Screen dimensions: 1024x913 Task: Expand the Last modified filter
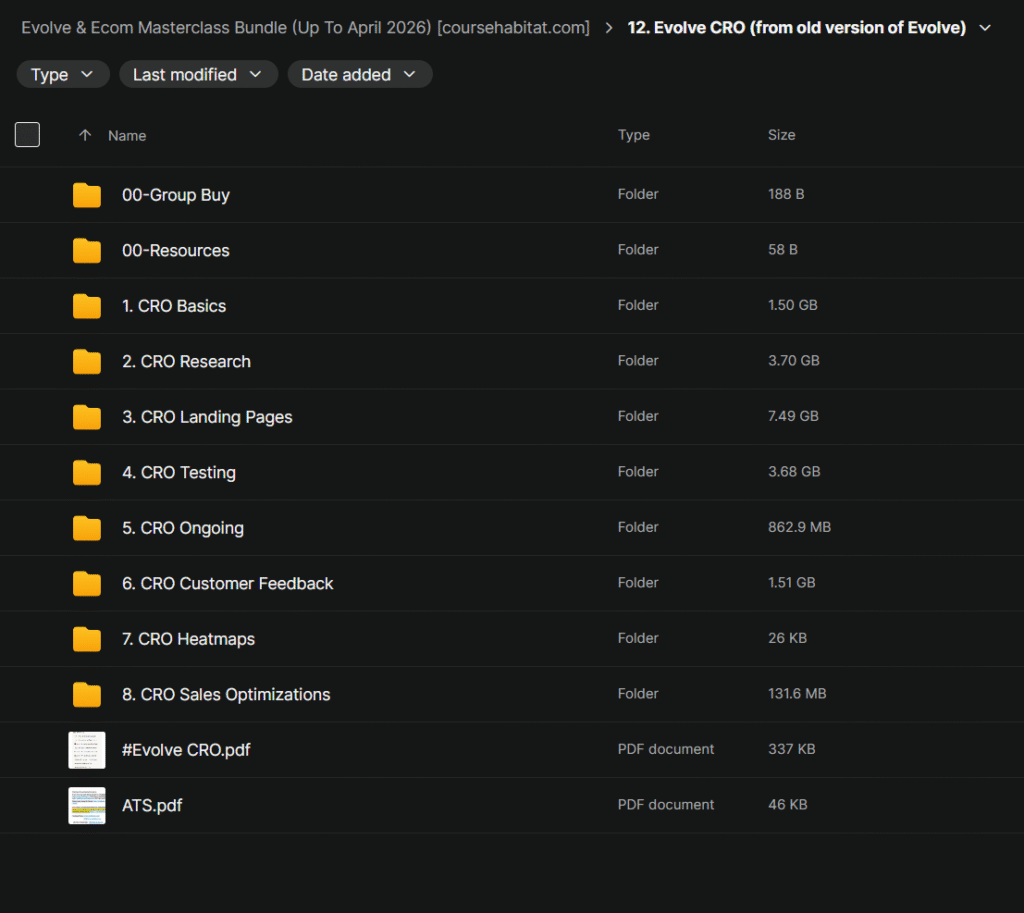pos(198,75)
